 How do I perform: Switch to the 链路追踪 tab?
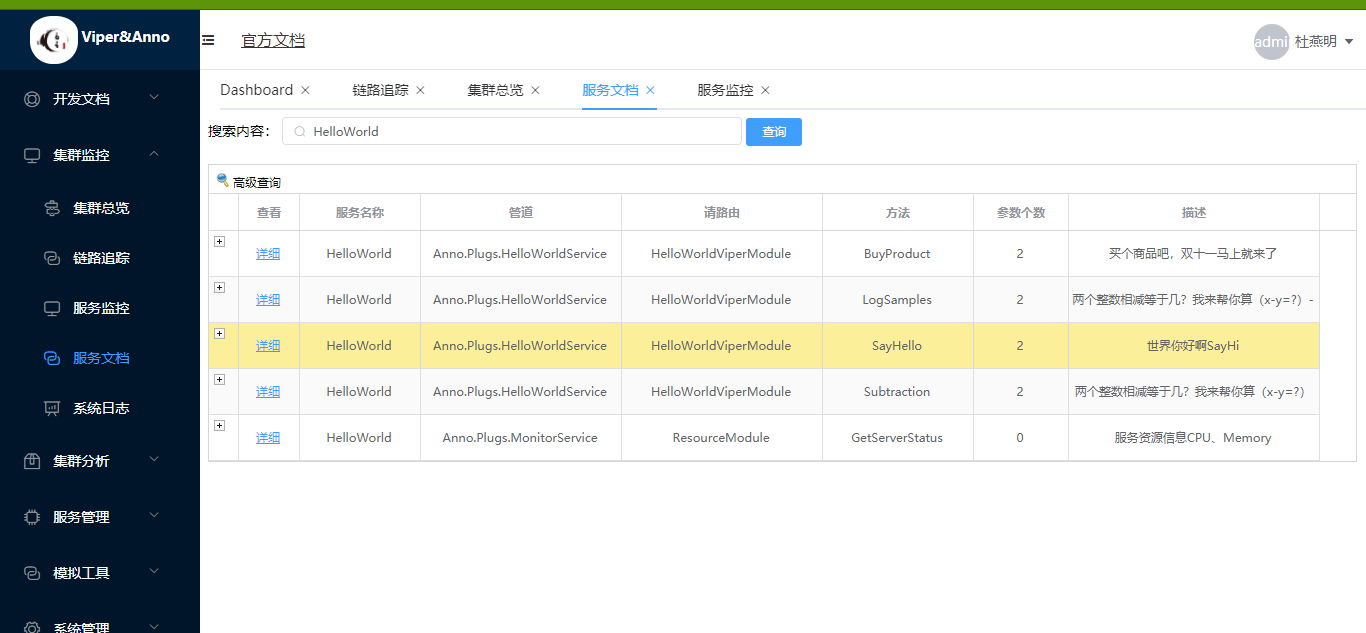[380, 90]
